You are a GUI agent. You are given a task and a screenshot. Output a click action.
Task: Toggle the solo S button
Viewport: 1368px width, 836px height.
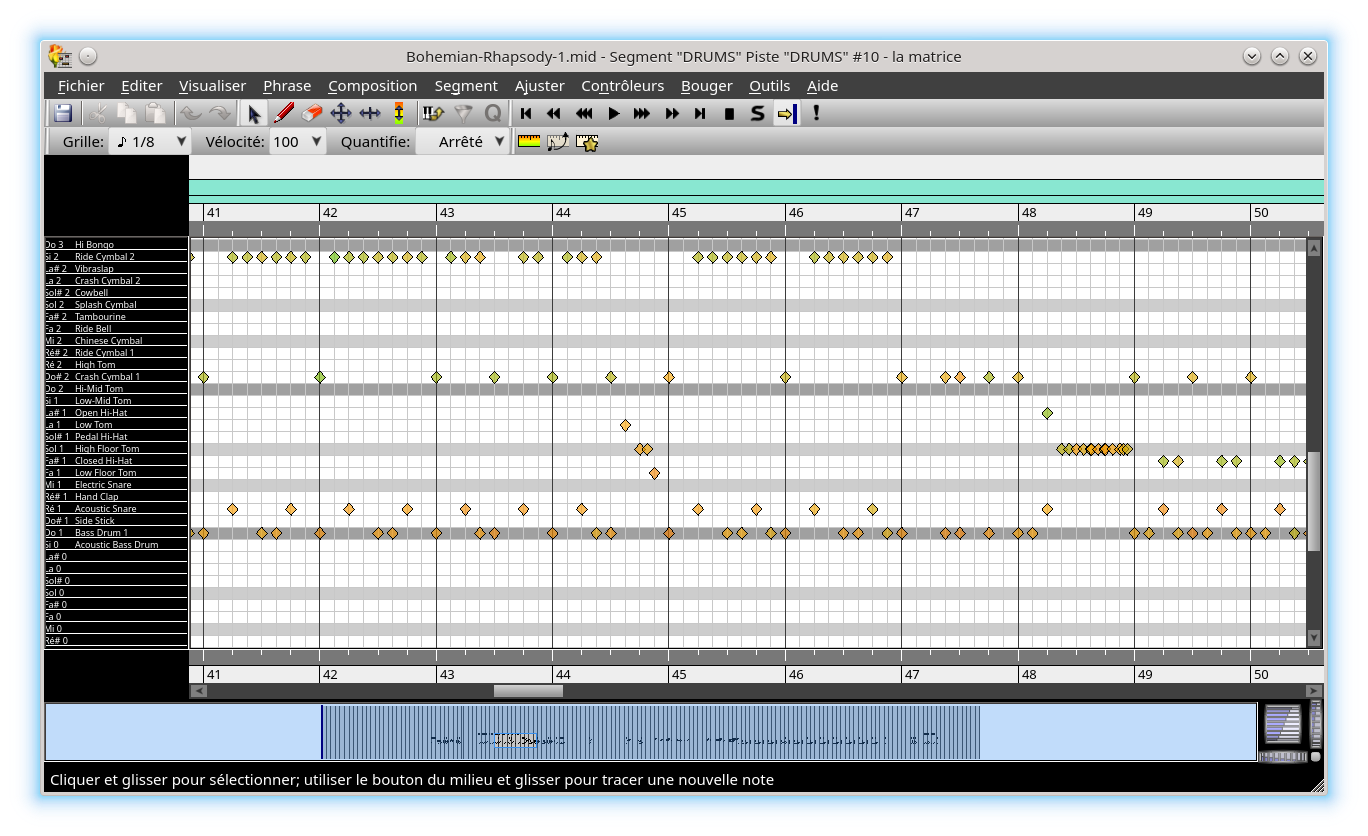click(x=757, y=113)
